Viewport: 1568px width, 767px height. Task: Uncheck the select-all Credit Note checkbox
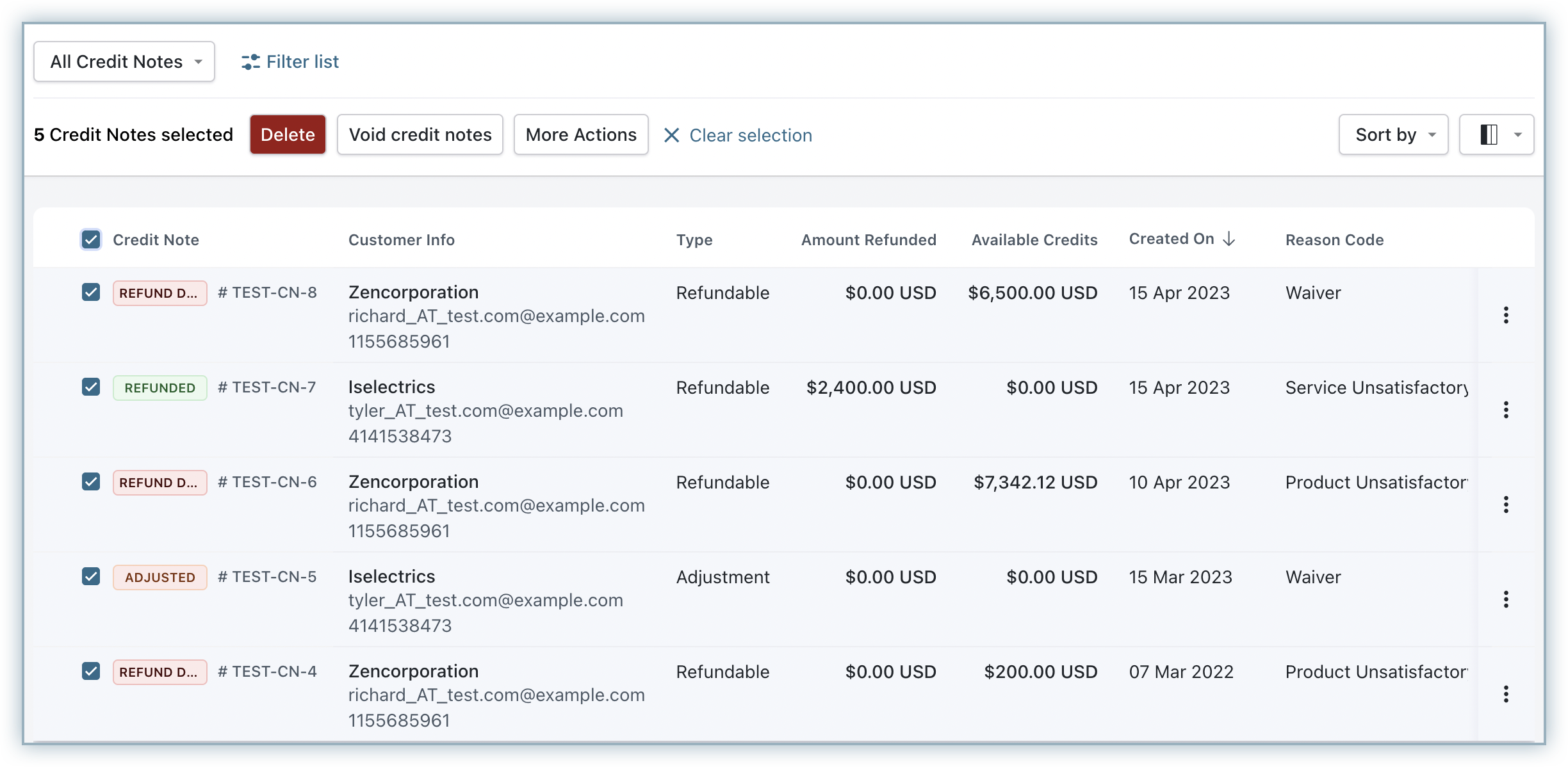91,239
